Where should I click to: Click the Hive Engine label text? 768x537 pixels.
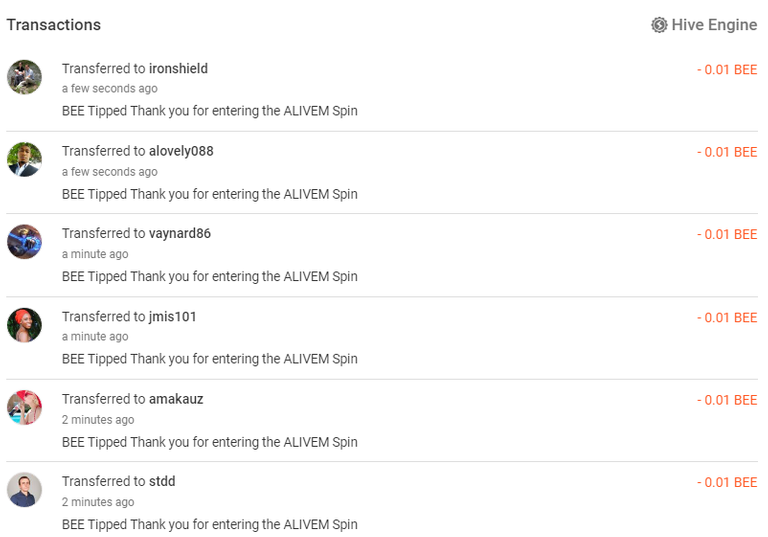(714, 24)
